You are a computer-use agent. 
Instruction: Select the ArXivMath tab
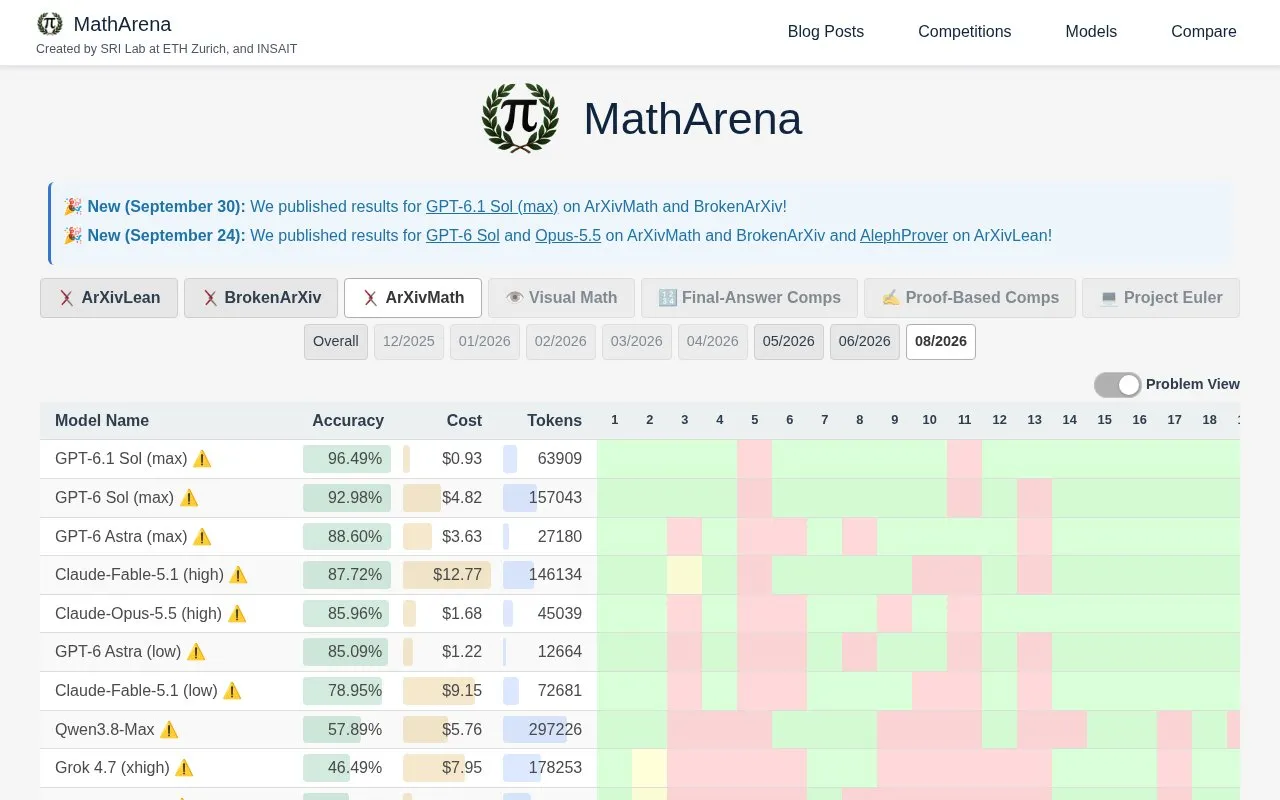pyautogui.click(x=413, y=298)
